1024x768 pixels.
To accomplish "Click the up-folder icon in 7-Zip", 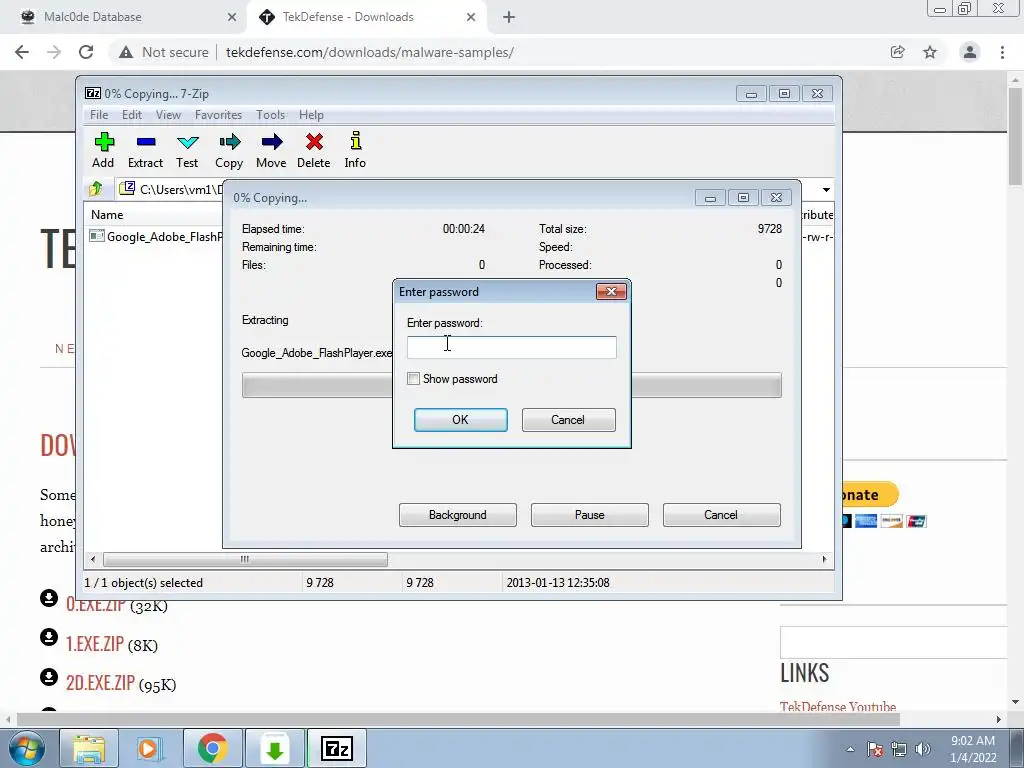I will [96, 189].
